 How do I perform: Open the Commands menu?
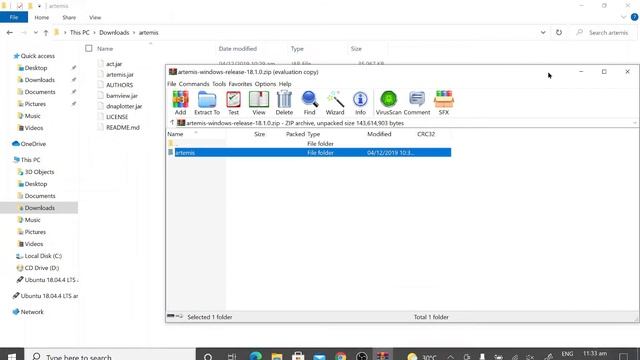point(194,84)
